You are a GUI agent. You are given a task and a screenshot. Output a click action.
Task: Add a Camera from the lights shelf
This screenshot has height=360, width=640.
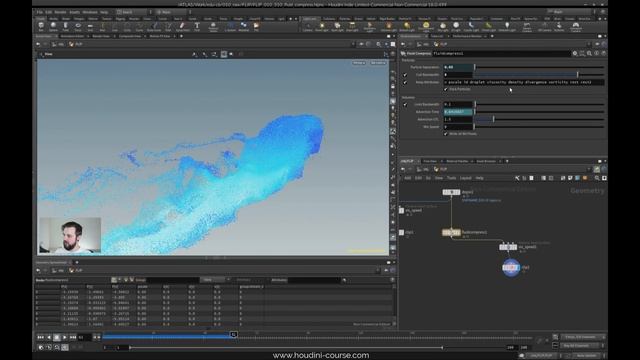click(307, 27)
